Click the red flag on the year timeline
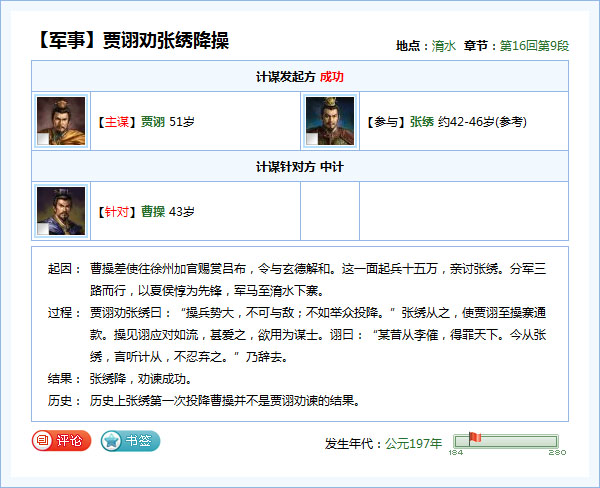 (x=475, y=437)
